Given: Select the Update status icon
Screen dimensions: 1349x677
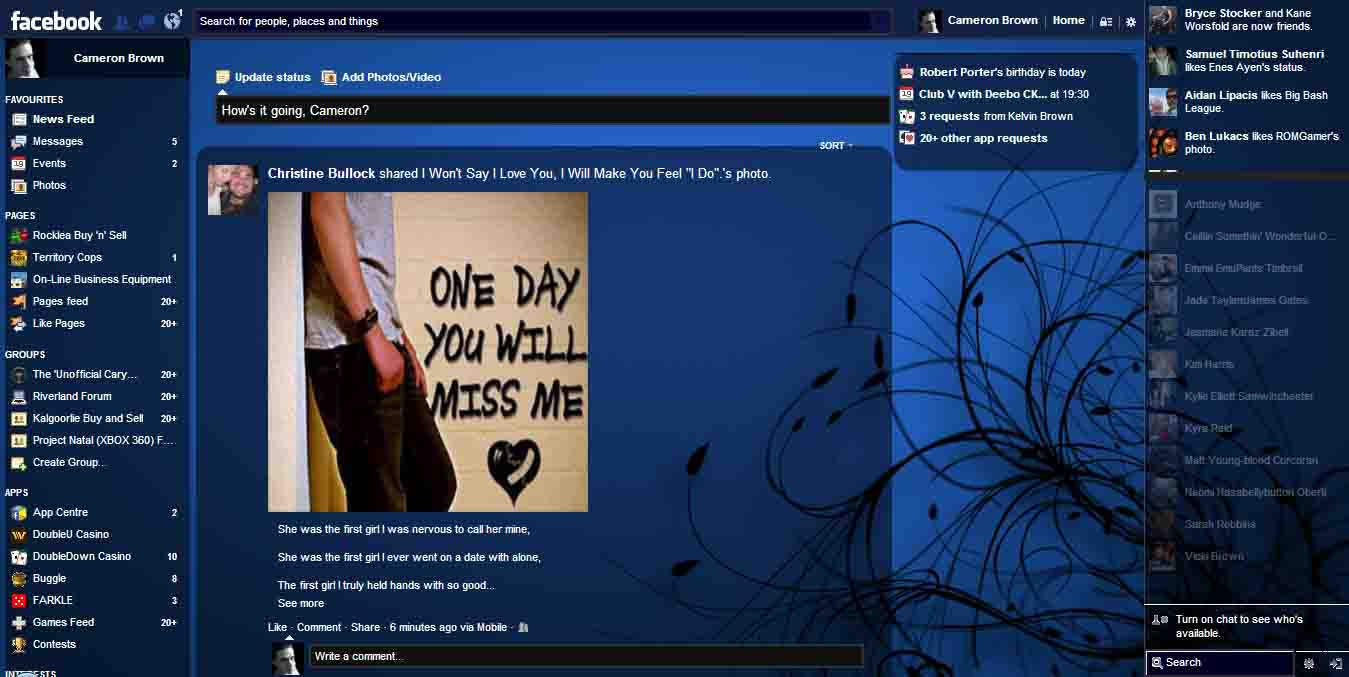Looking at the screenshot, I should click(222, 76).
